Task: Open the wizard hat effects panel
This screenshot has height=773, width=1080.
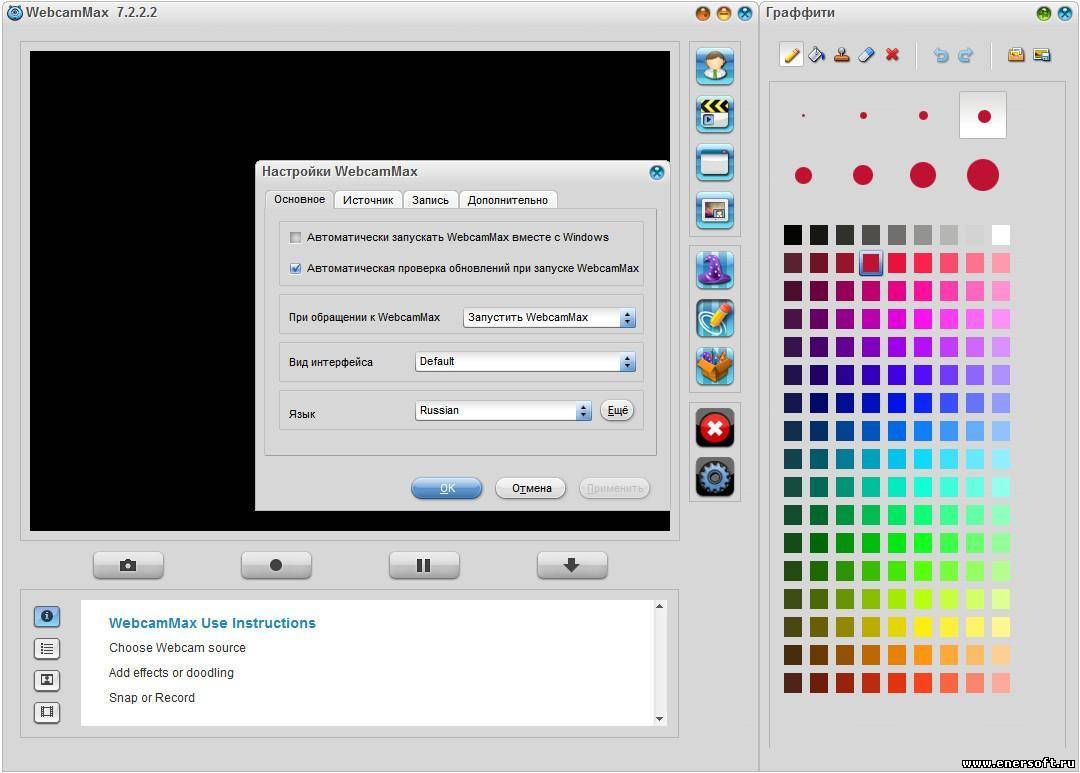Action: (715, 270)
